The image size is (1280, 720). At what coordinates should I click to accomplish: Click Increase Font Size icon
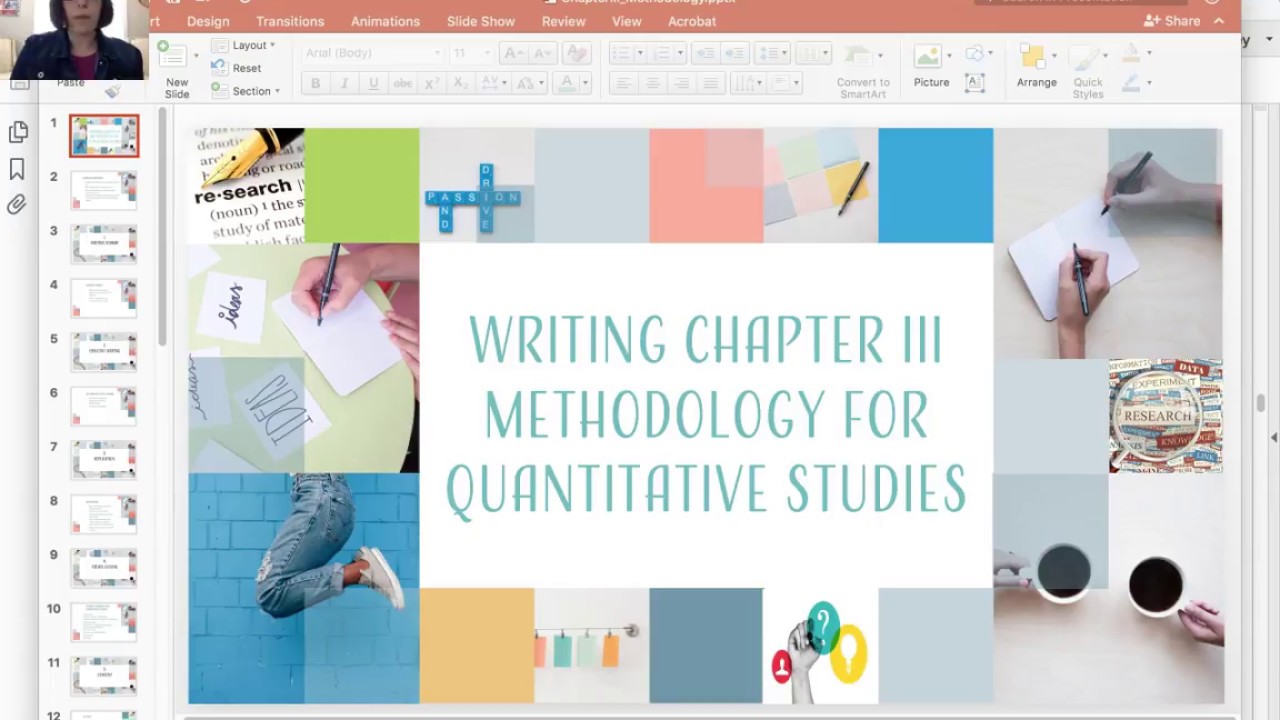[513, 53]
